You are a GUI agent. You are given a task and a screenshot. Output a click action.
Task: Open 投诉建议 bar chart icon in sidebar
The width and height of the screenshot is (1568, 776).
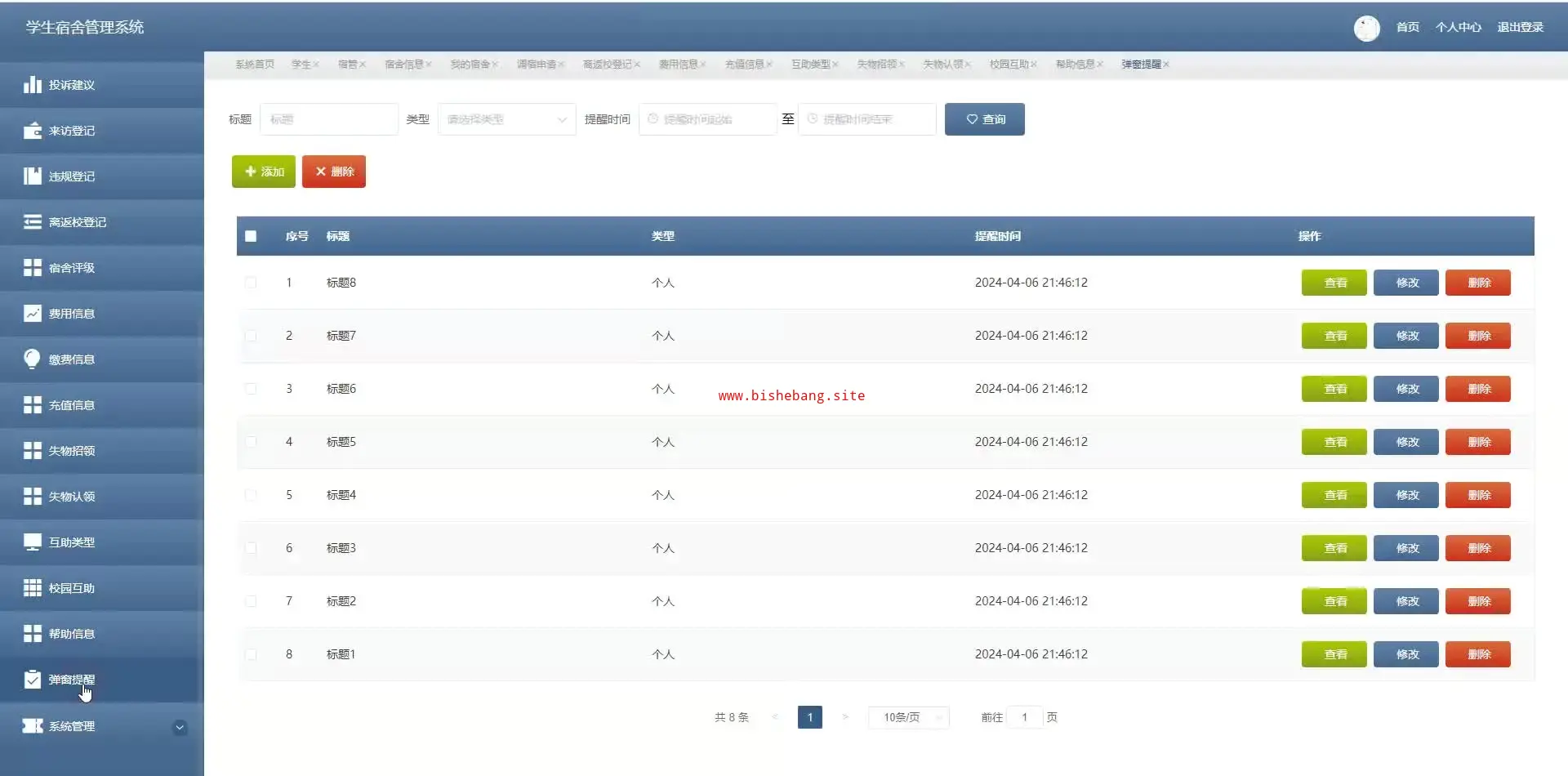click(32, 85)
